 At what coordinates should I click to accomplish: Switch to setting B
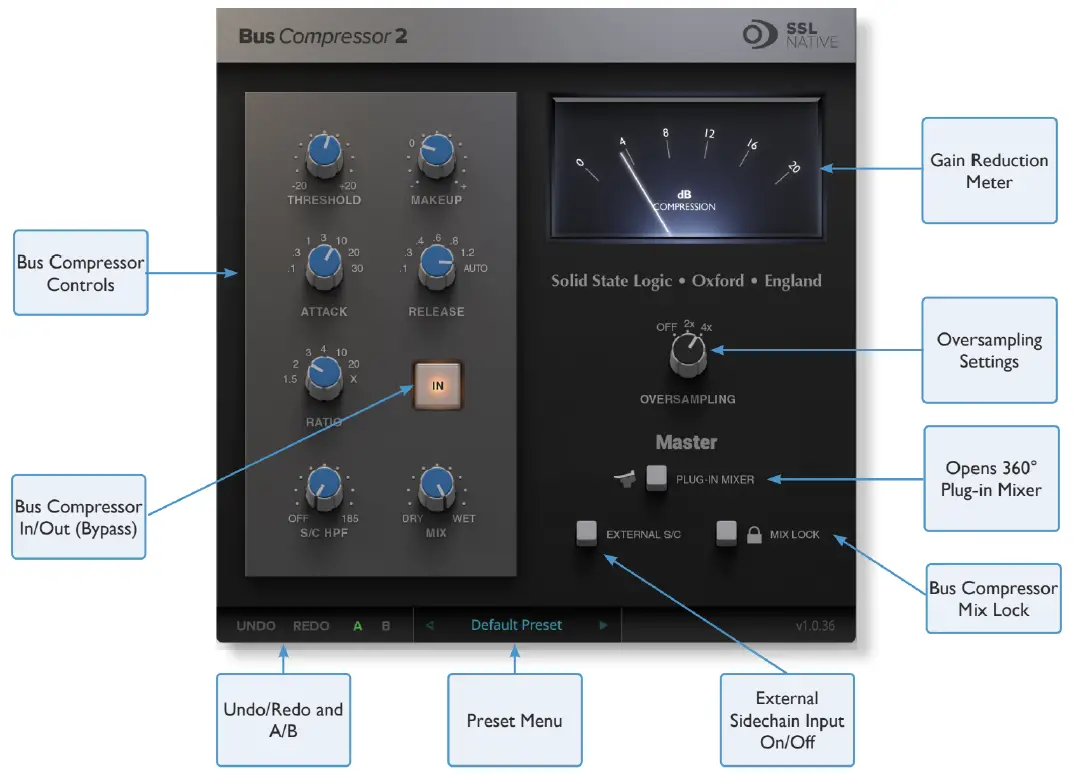coord(384,625)
